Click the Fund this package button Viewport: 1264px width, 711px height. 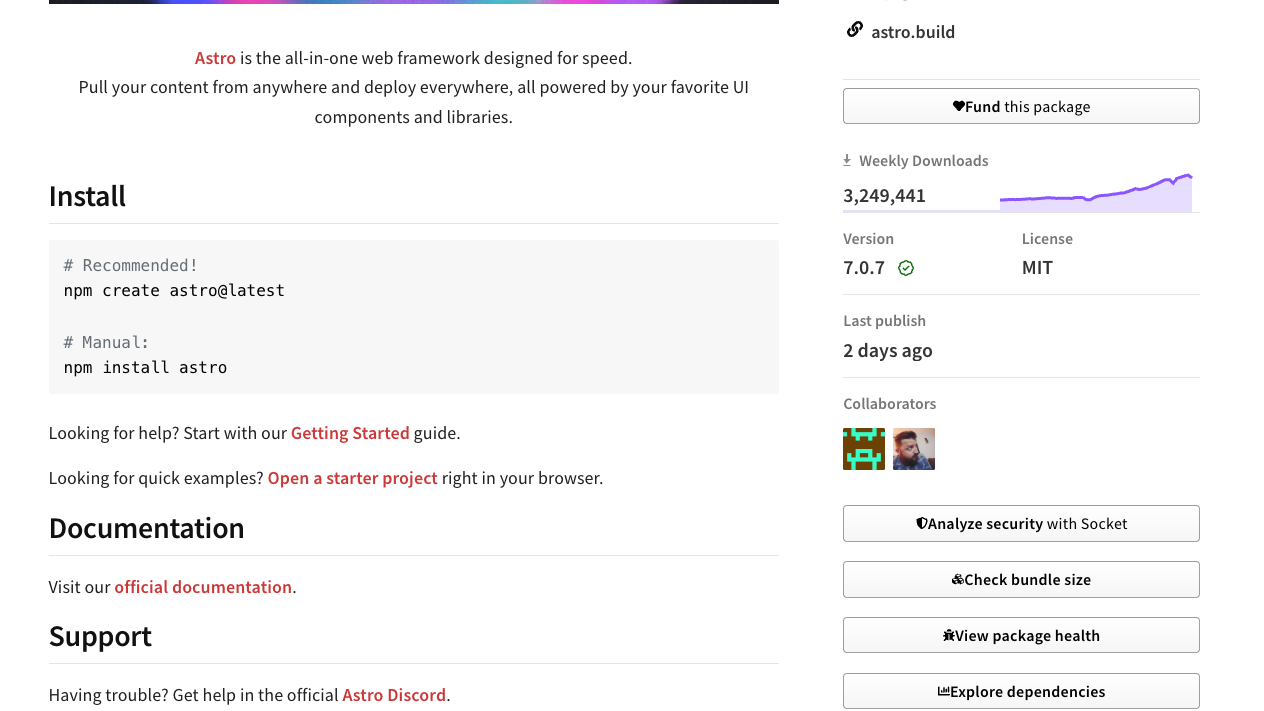point(1021,106)
